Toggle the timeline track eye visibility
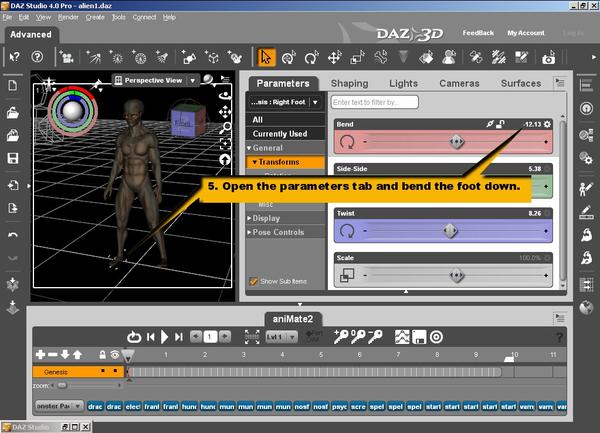This screenshot has height=433, width=600. click(115, 355)
